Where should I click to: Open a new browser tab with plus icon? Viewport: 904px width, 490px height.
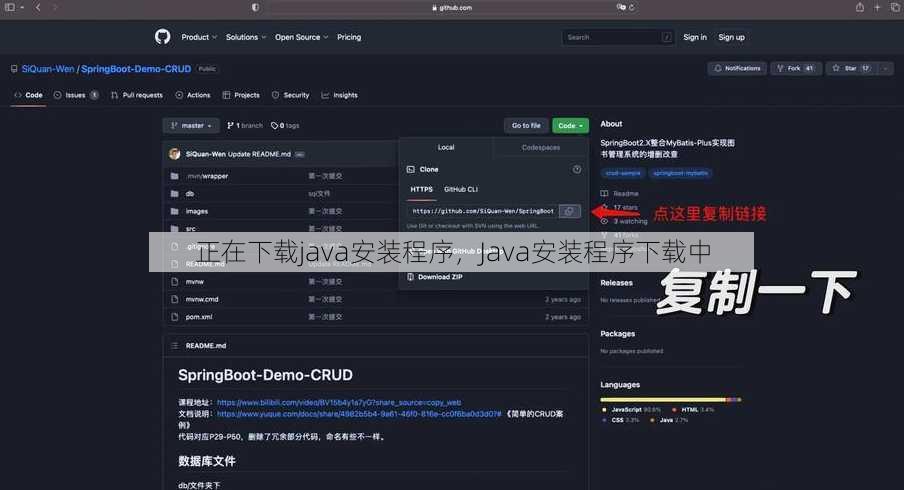pyautogui.click(x=877, y=7)
